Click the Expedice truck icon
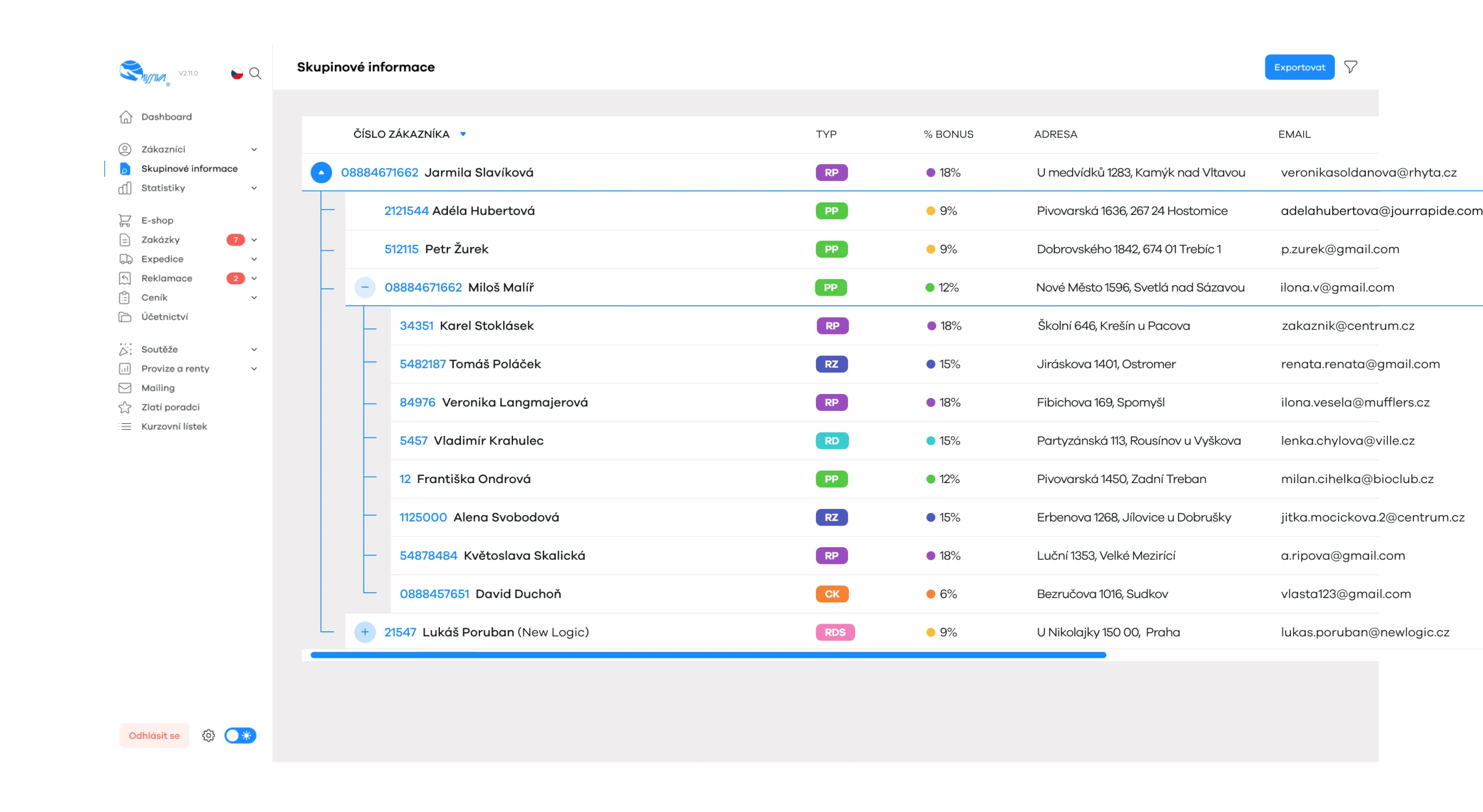This screenshot has height=812, width=1483. coord(125,259)
